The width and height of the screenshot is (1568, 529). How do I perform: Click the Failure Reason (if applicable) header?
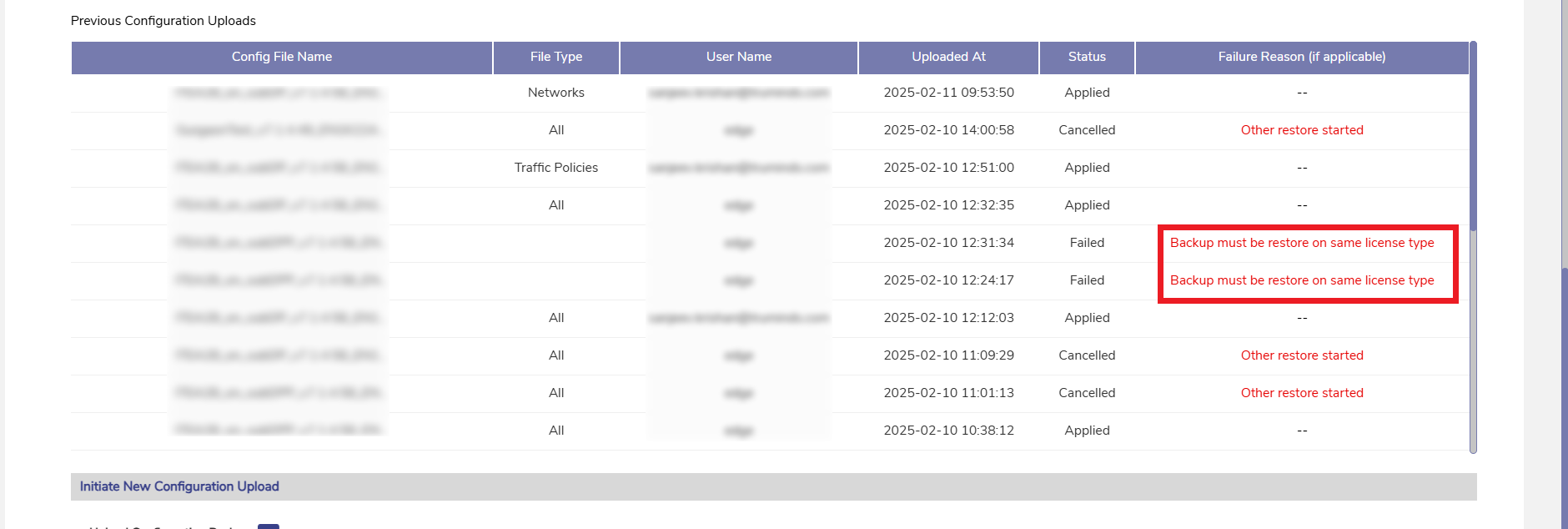[1301, 57]
